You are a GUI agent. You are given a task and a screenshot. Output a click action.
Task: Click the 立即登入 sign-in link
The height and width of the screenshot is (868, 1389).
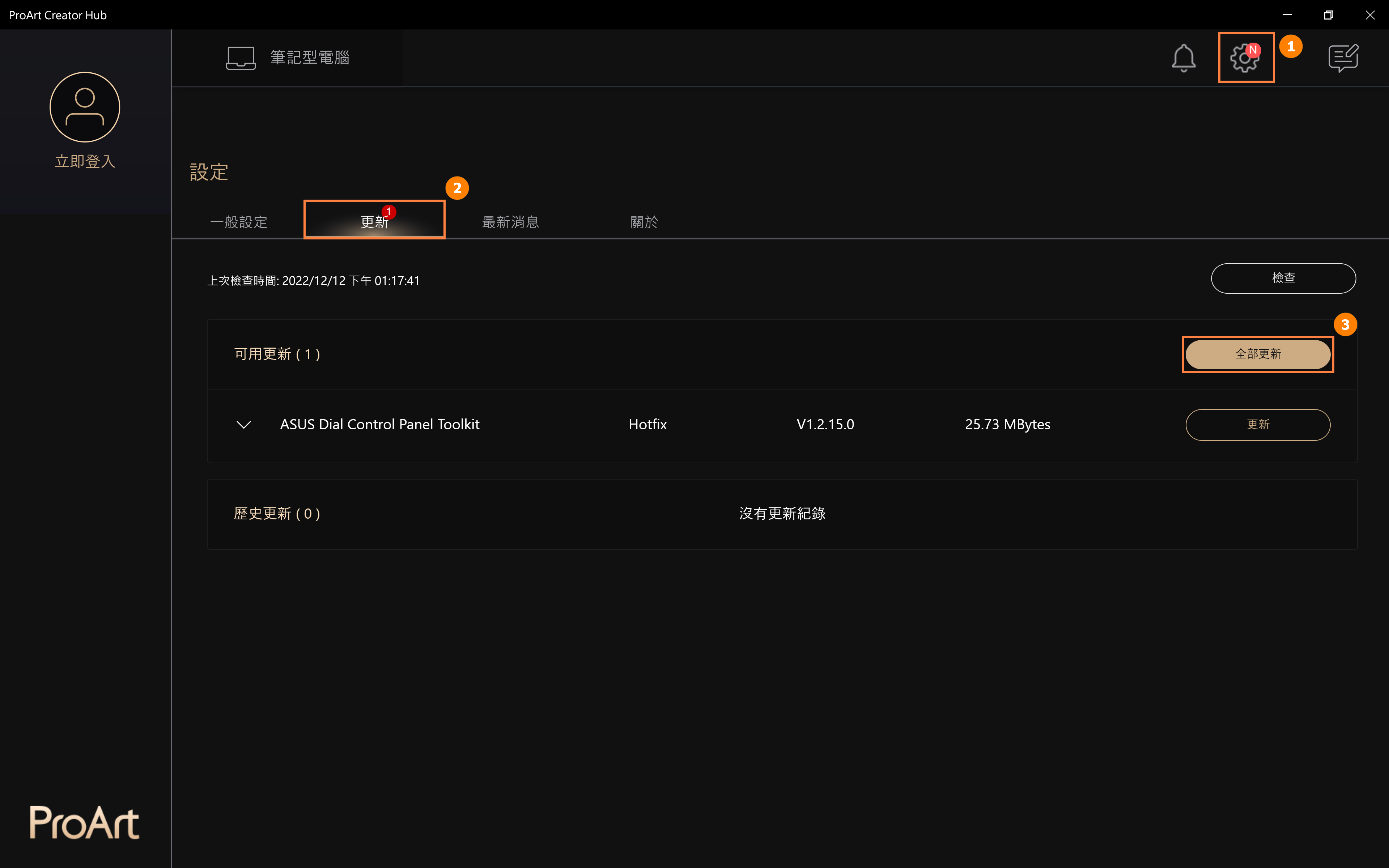pyautogui.click(x=85, y=161)
